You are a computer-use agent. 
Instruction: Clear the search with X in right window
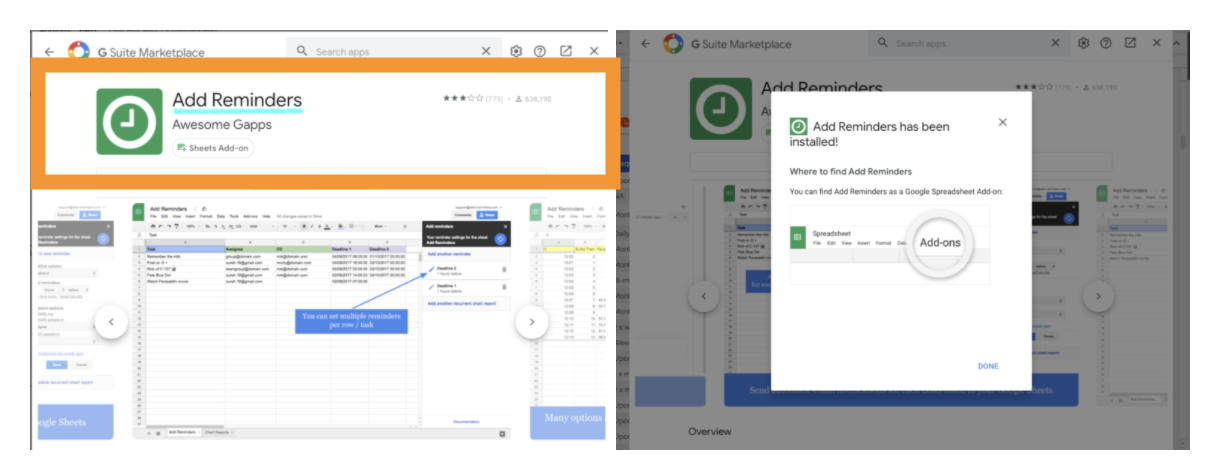tap(1056, 44)
